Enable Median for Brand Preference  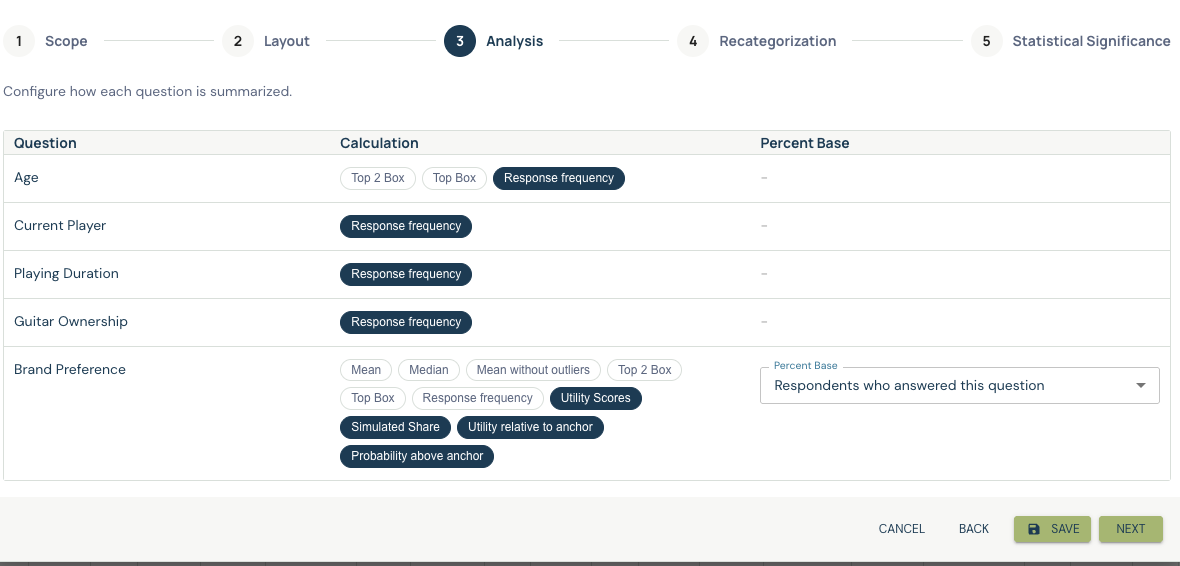[429, 370]
